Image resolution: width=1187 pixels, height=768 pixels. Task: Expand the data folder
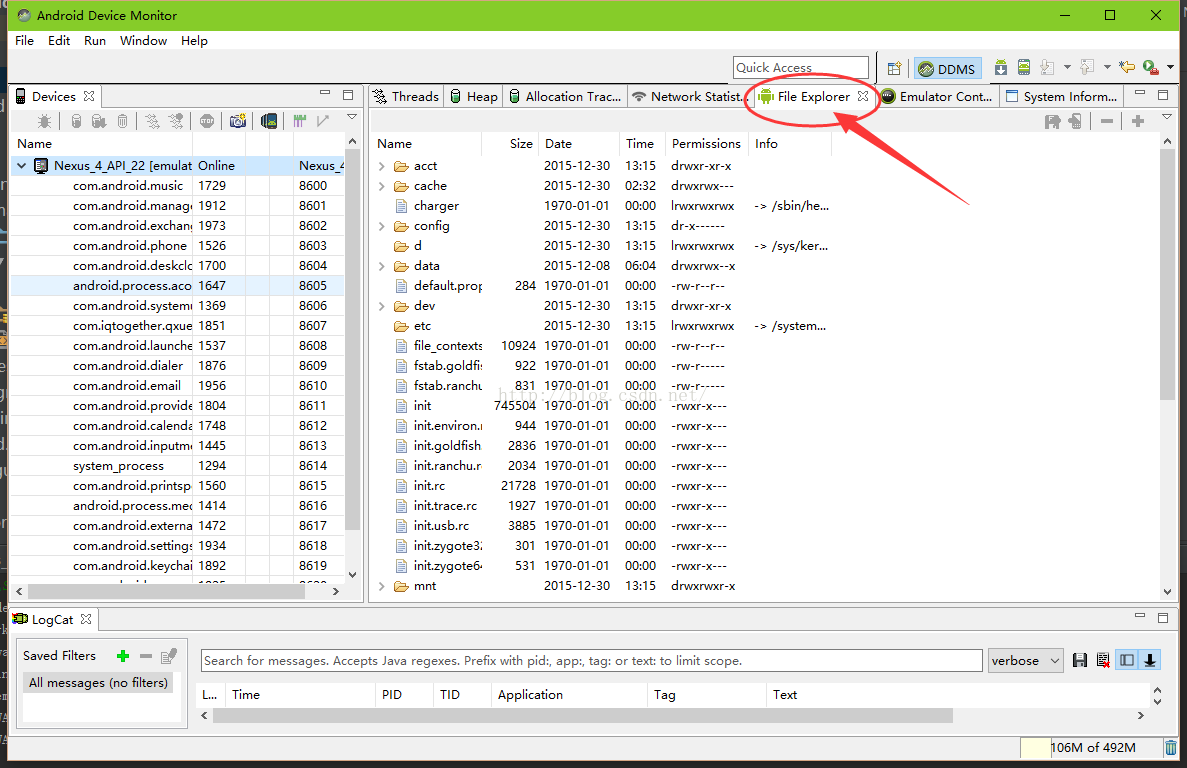[382, 266]
